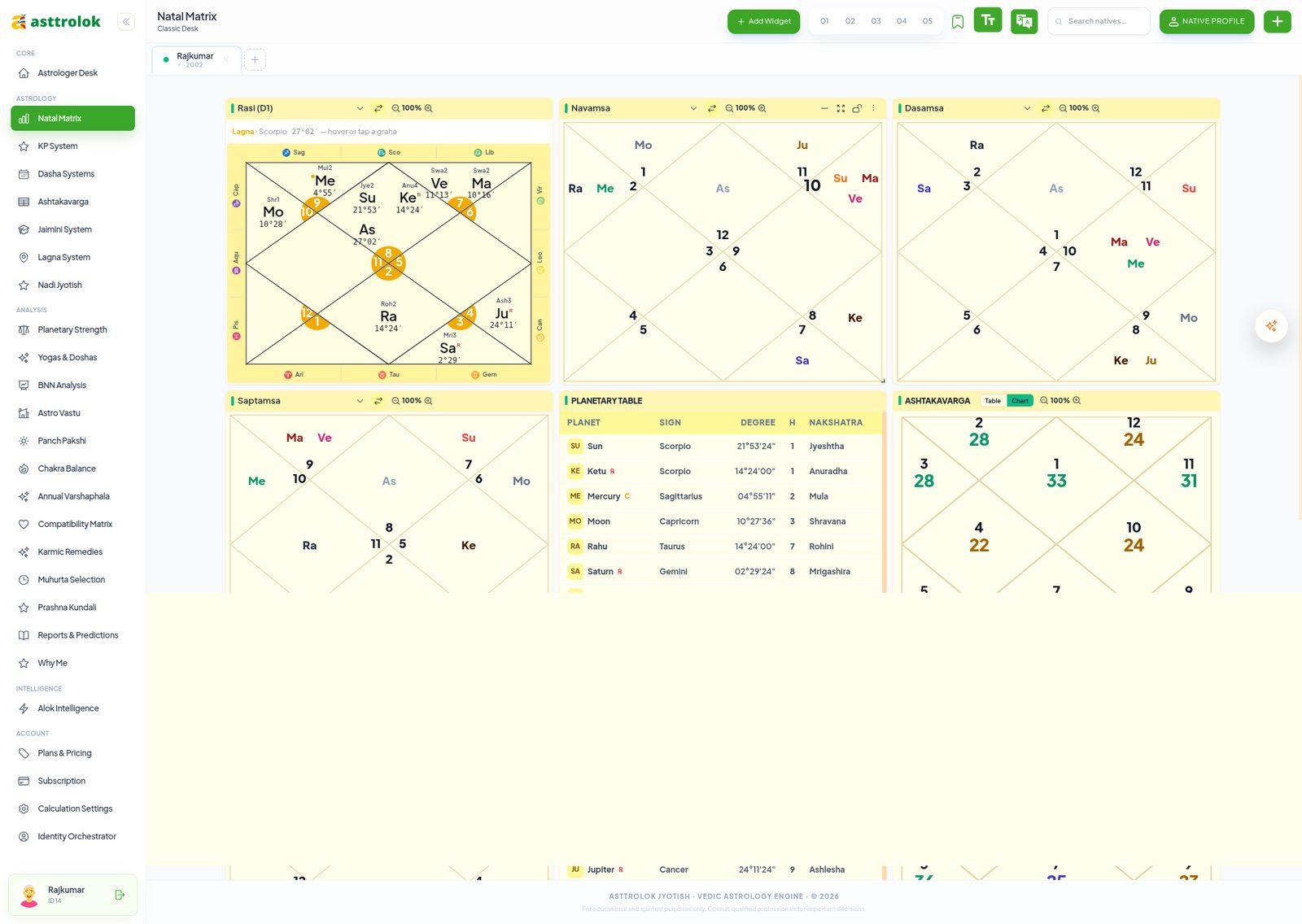Switch to desk layout 04
1302x924 pixels.
coord(902,21)
